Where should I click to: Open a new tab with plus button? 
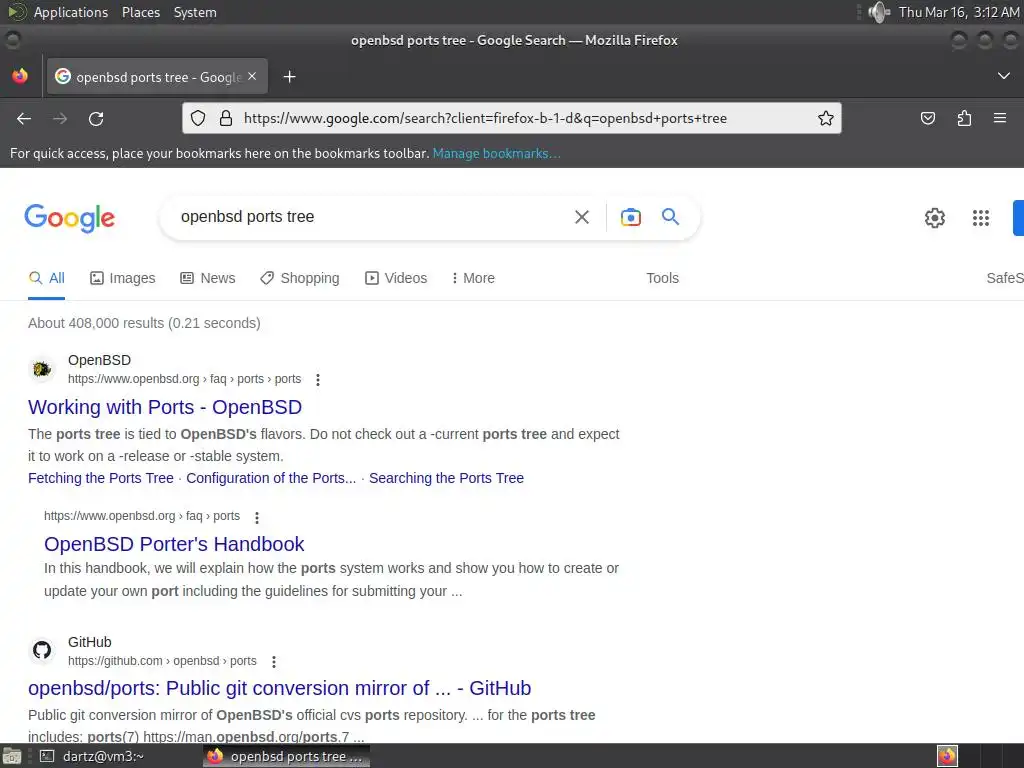point(289,77)
